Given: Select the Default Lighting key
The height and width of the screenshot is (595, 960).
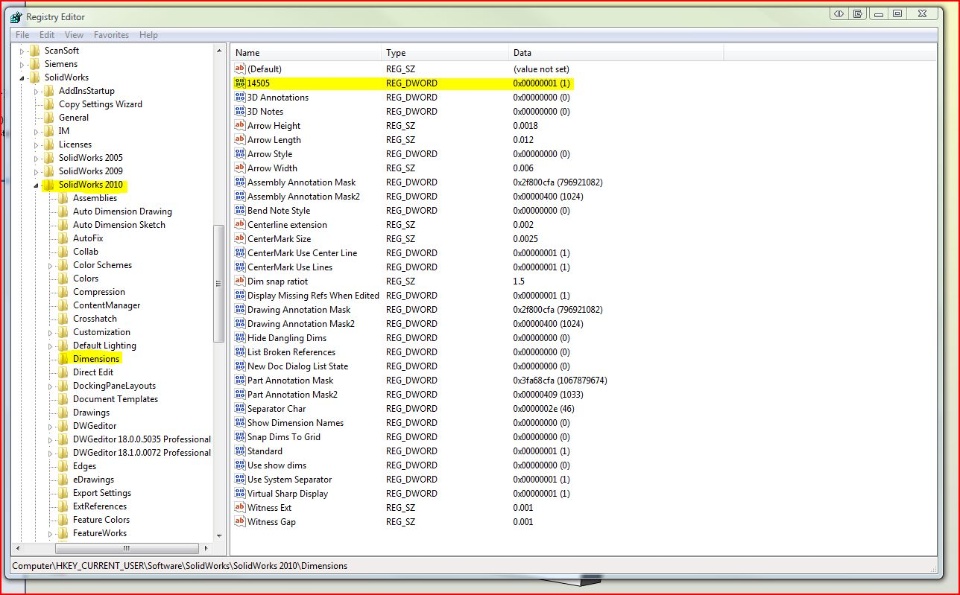Looking at the screenshot, I should [105, 345].
